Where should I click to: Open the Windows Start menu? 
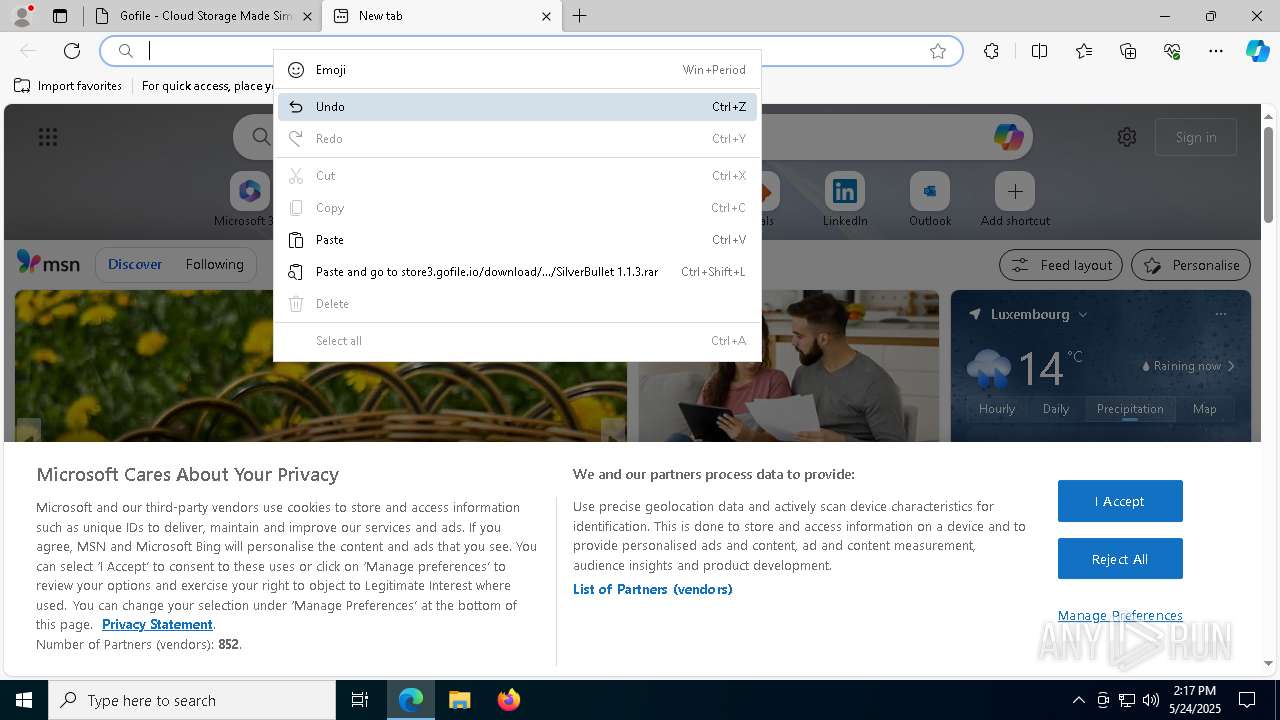point(24,700)
